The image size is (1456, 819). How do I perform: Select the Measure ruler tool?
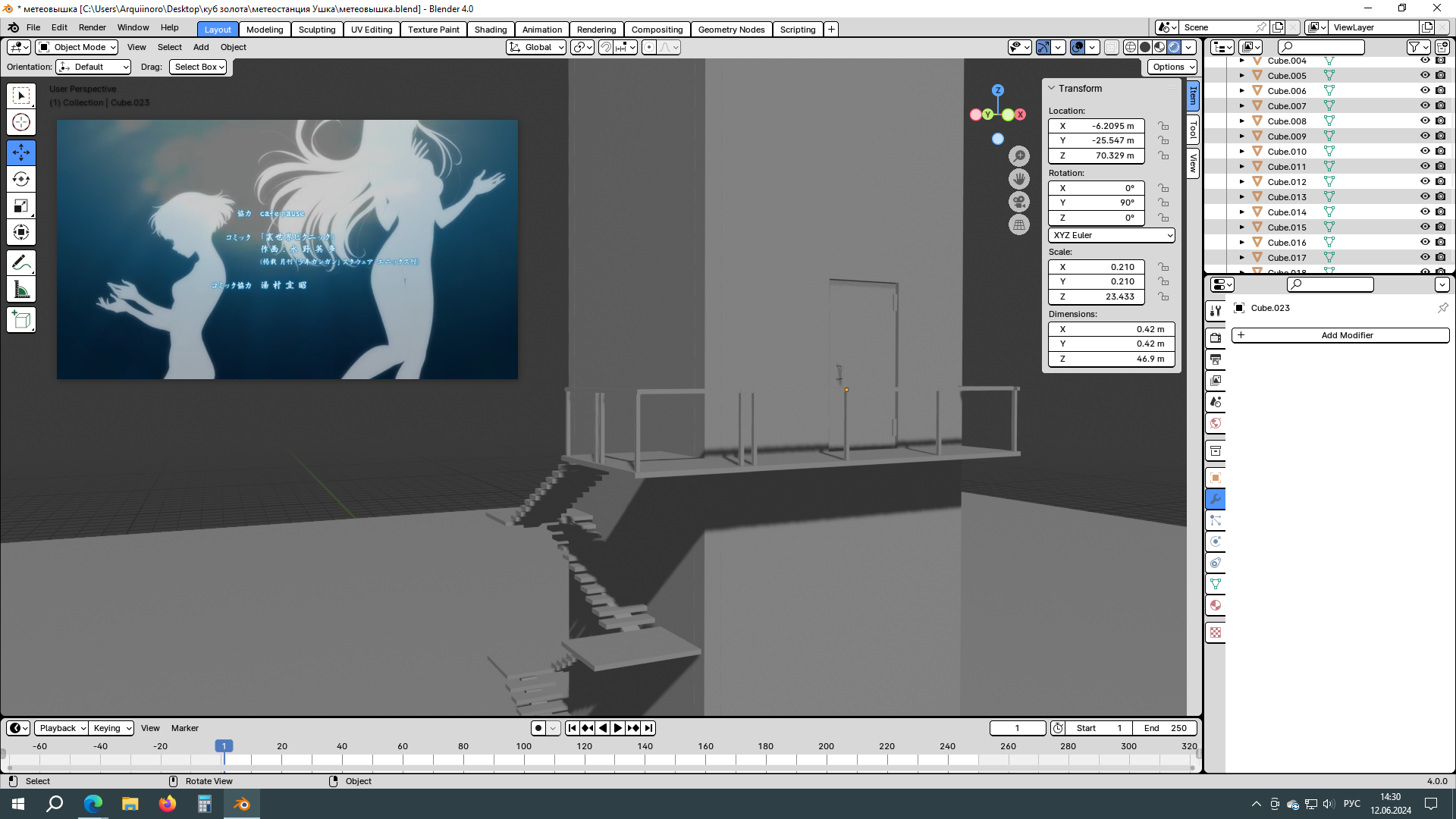click(21, 290)
